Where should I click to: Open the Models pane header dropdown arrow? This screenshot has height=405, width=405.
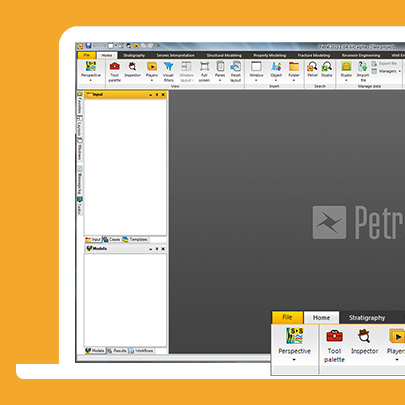pos(151,249)
